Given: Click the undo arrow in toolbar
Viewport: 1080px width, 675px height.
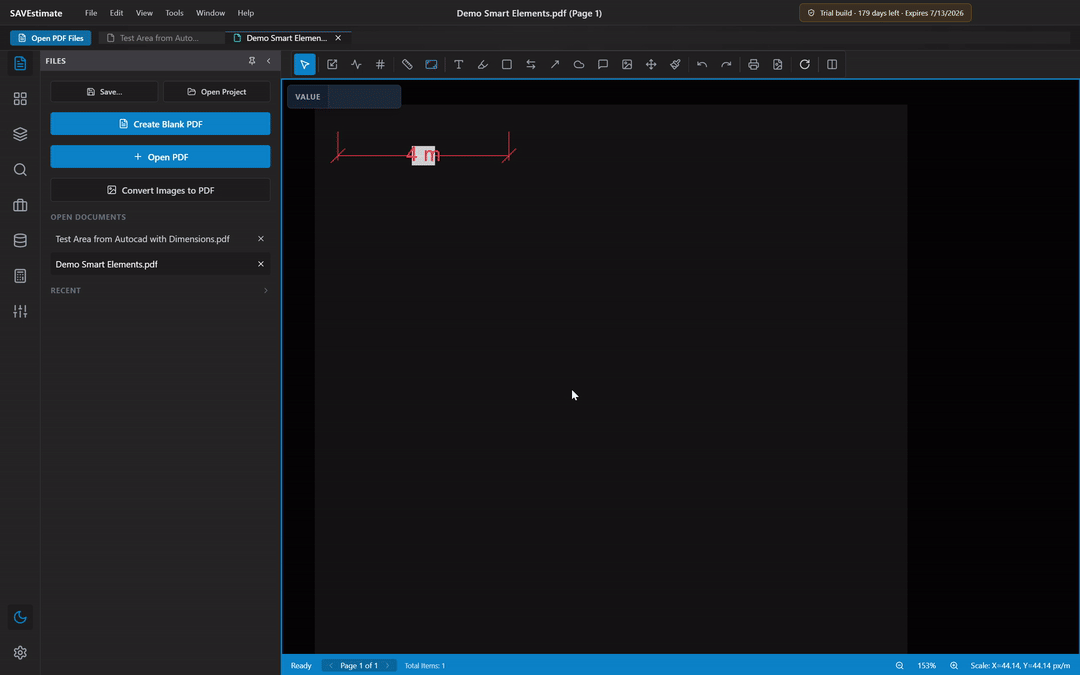Looking at the screenshot, I should pos(702,64).
